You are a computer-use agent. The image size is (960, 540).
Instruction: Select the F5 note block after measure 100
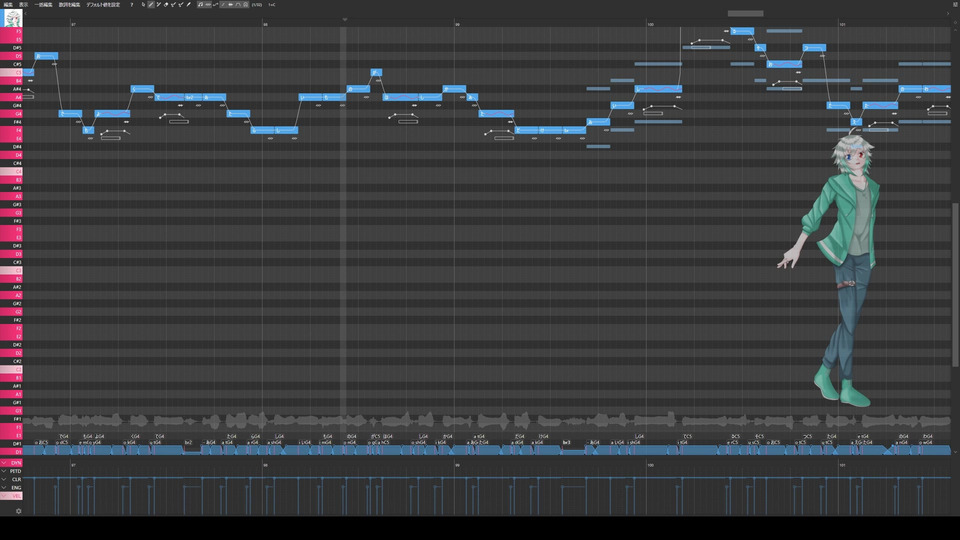(x=742, y=31)
